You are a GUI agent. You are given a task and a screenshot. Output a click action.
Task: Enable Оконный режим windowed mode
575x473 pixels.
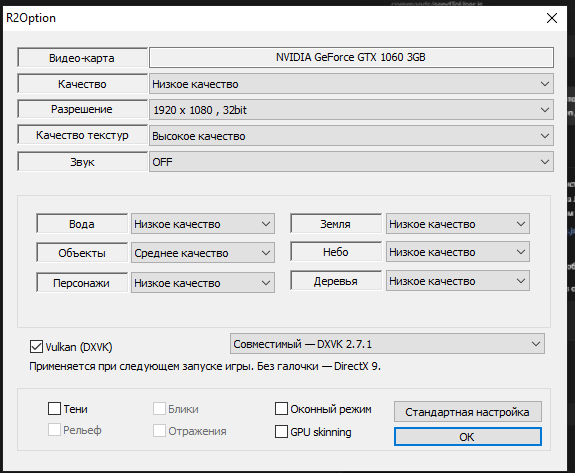tap(281, 408)
